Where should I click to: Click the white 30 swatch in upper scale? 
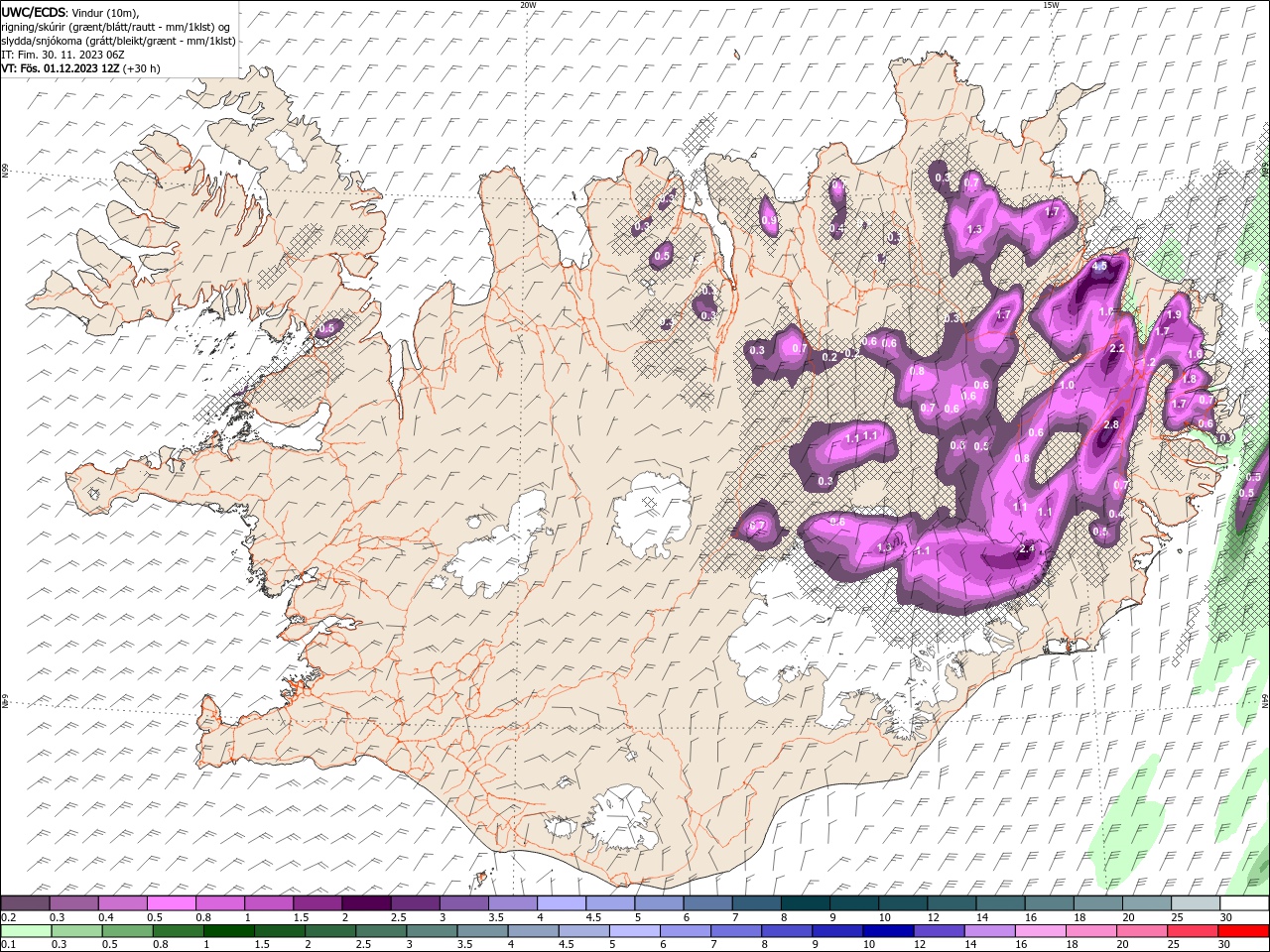tap(1244, 903)
